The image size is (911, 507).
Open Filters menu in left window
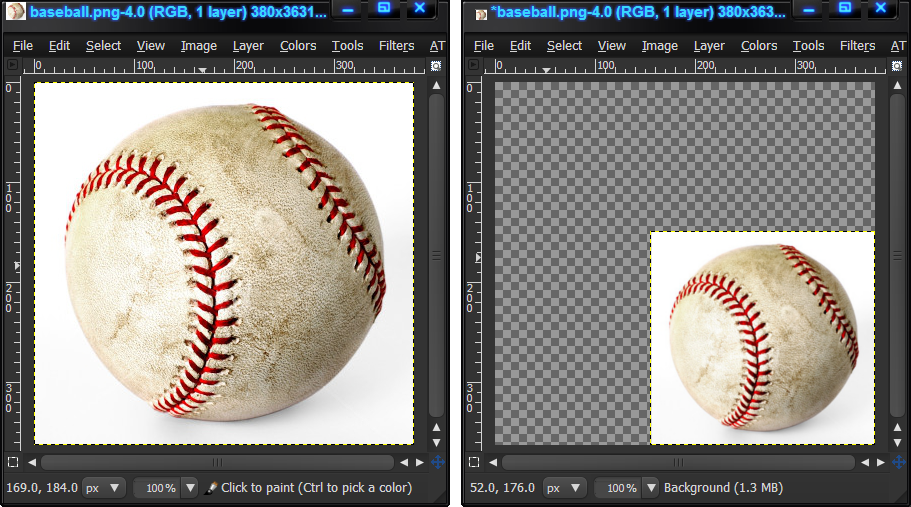click(x=397, y=46)
